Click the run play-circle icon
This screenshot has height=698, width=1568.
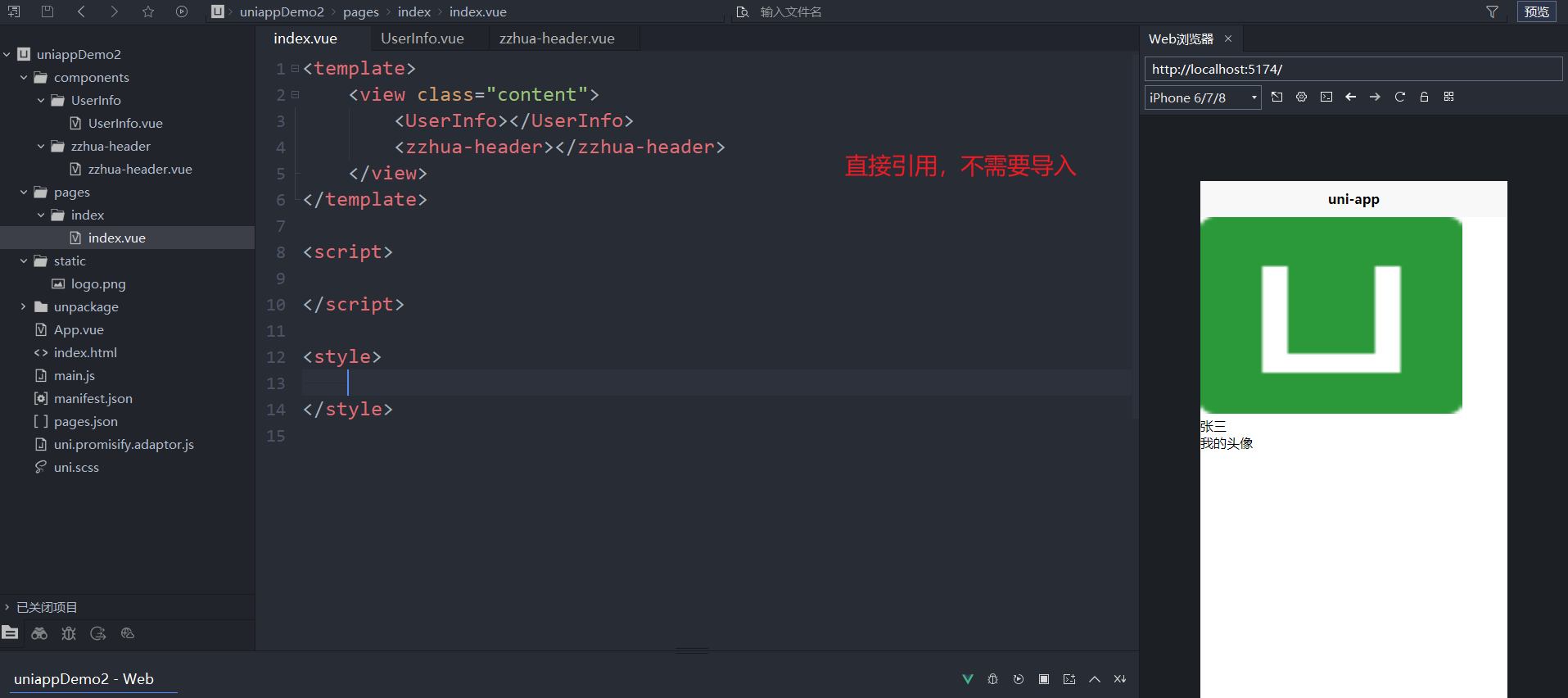(182, 11)
